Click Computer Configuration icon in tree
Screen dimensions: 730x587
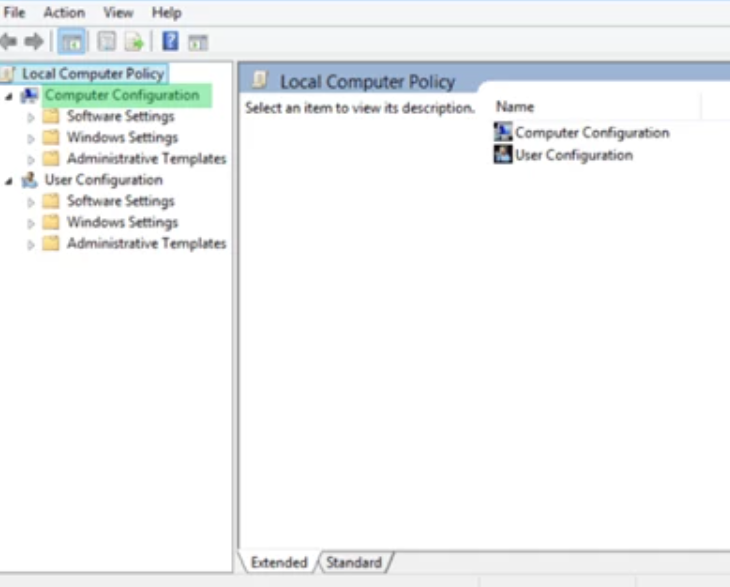tap(29, 95)
